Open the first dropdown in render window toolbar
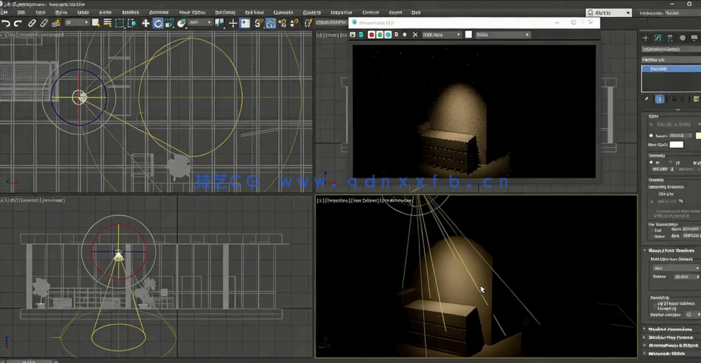701x363 pixels. click(x=442, y=34)
